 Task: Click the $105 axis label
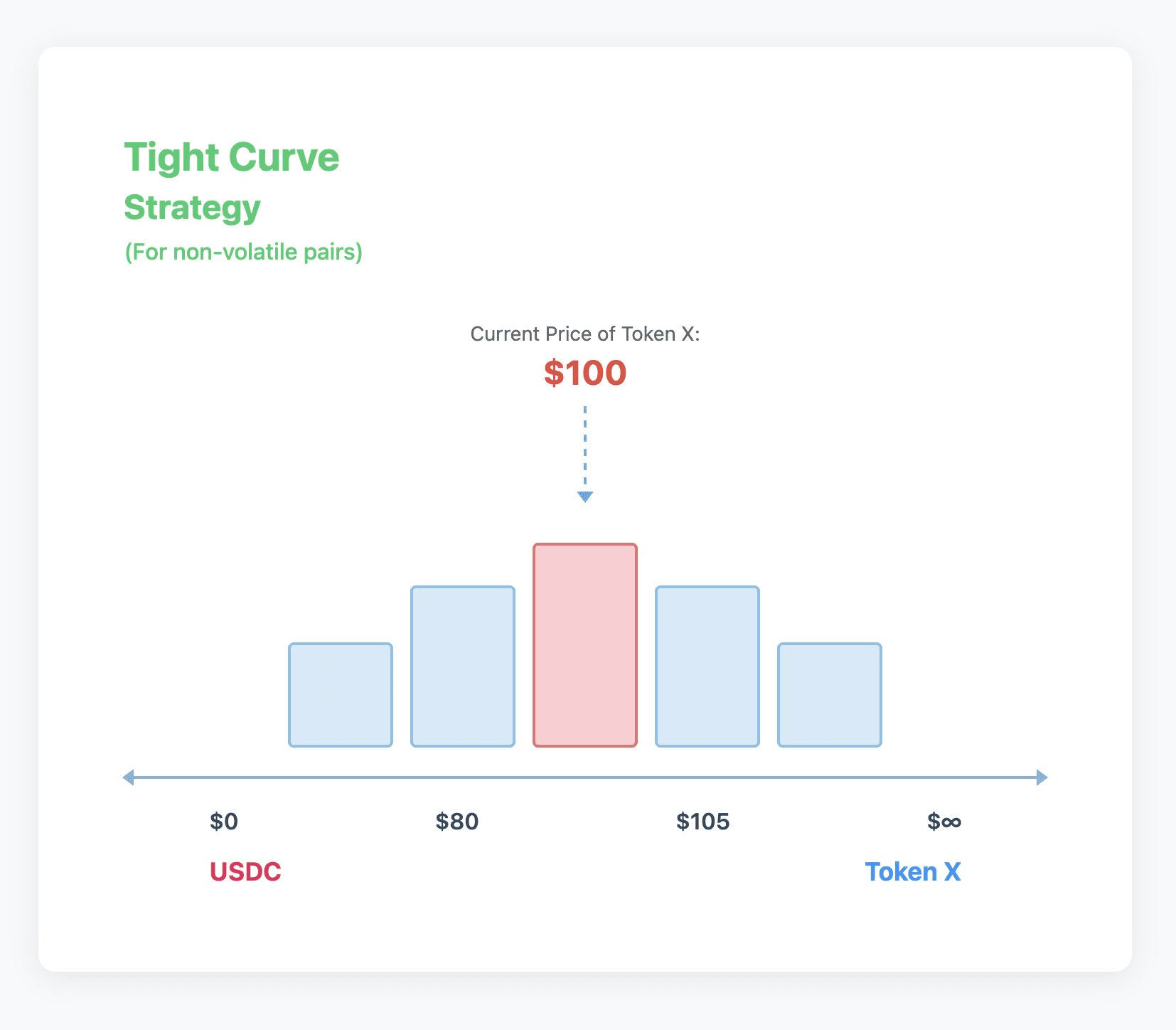point(703,822)
